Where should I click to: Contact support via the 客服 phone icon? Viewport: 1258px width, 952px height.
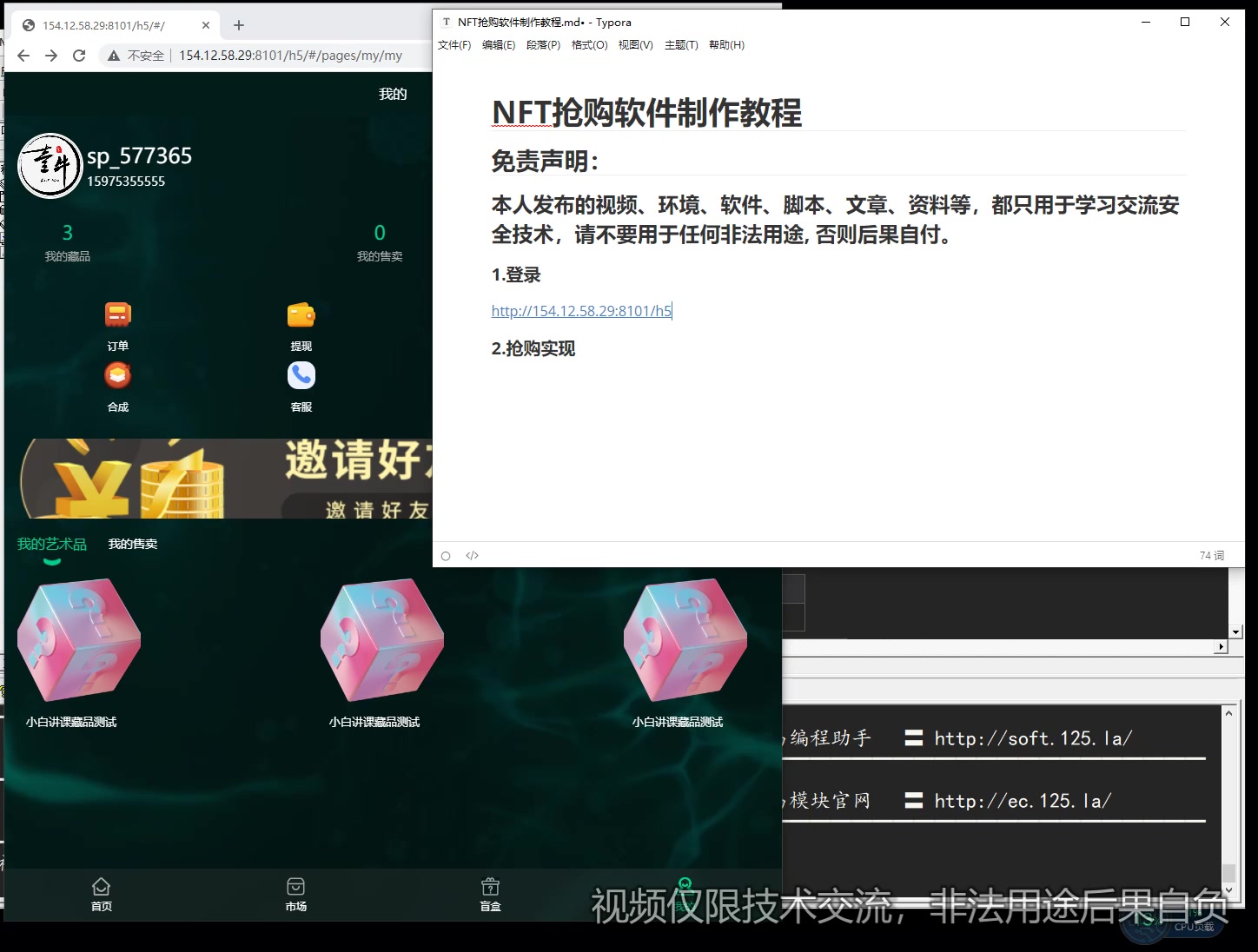300,374
